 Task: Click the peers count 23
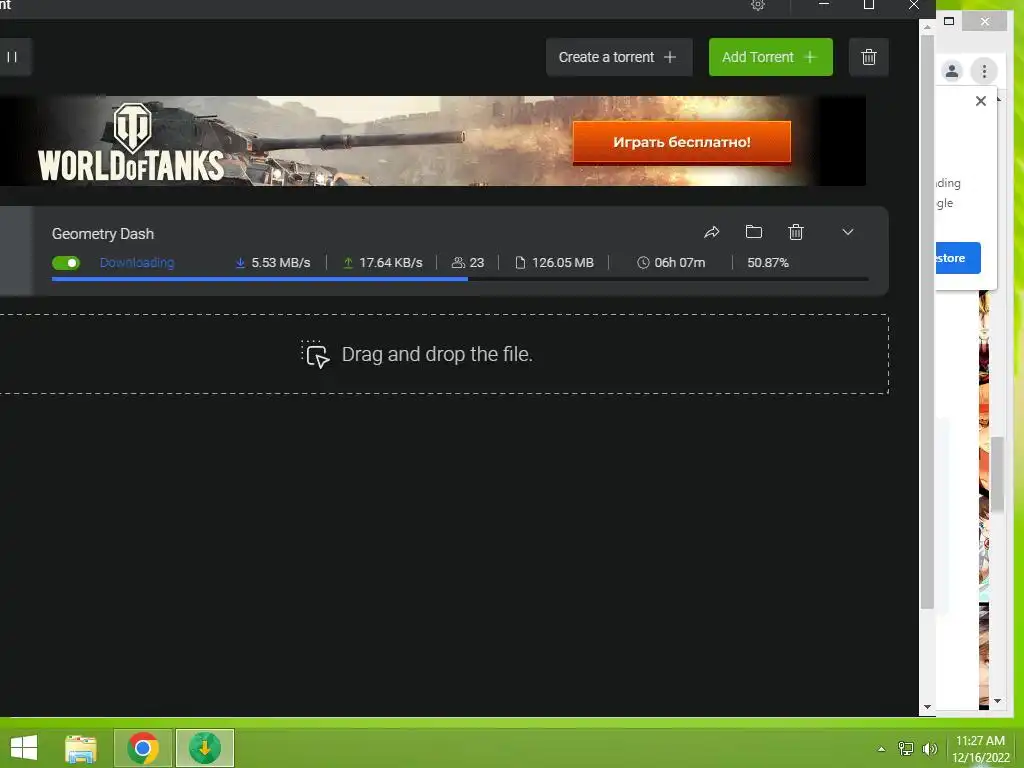point(468,263)
